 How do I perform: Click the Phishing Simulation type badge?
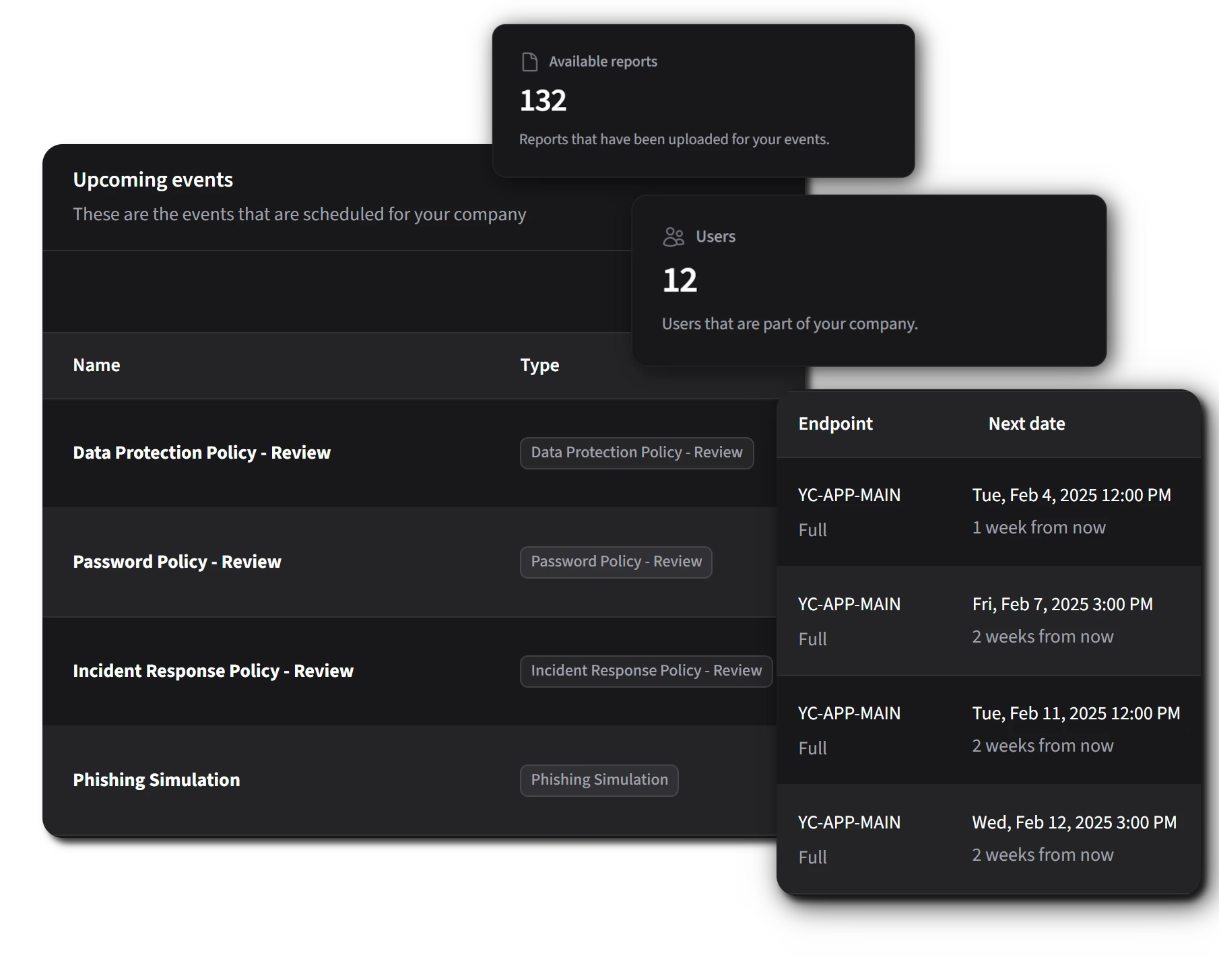(599, 780)
